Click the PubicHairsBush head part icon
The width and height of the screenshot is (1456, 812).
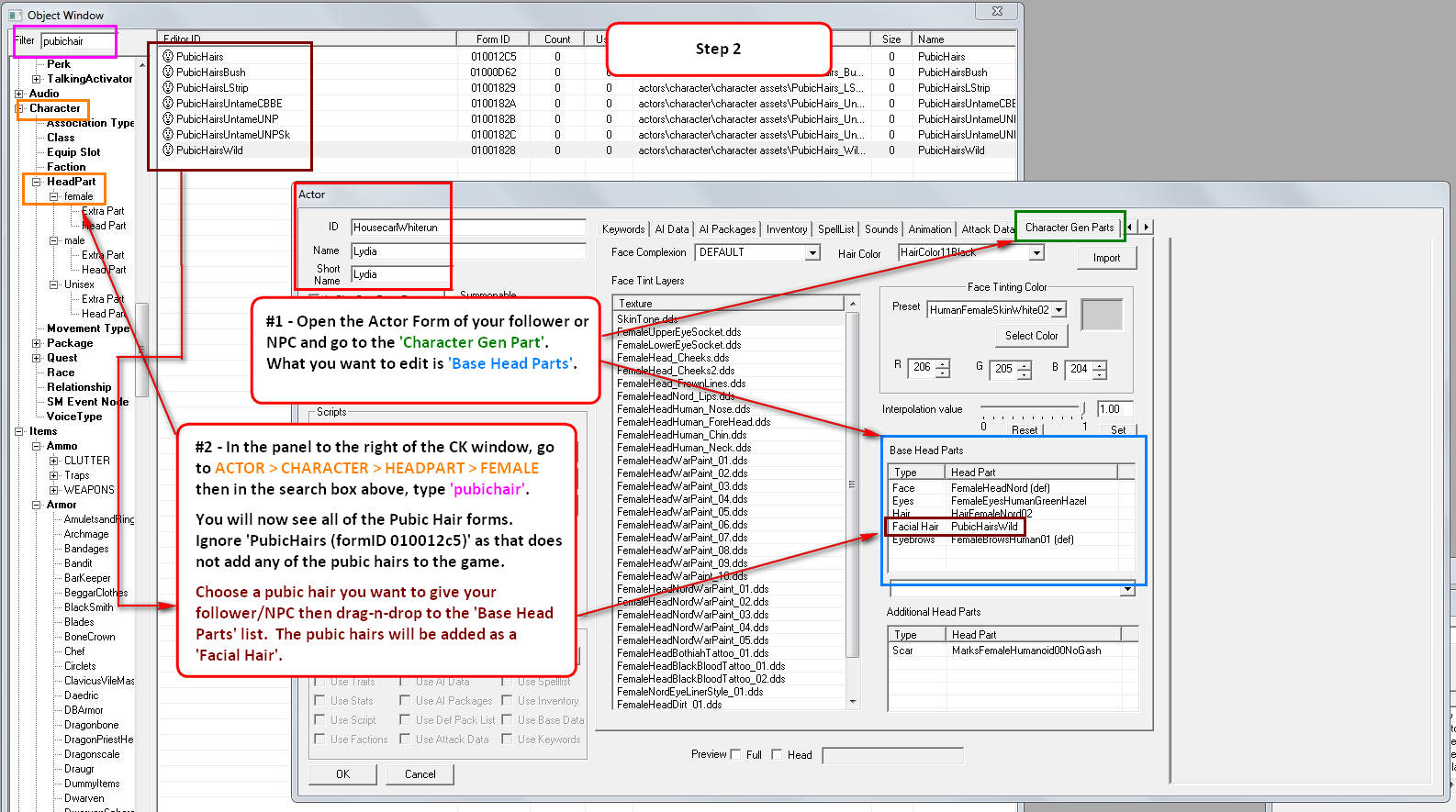tap(168, 72)
